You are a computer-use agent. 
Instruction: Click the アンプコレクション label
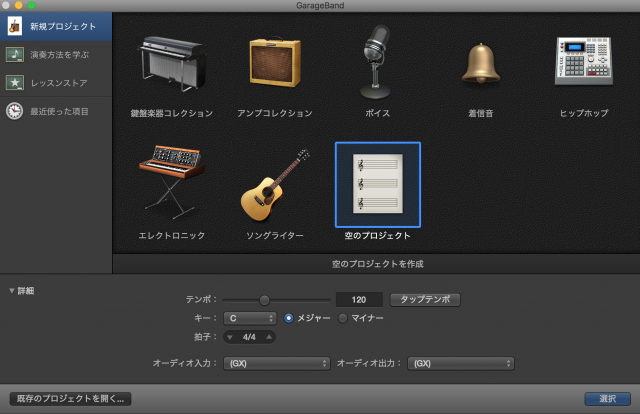pos(275,113)
